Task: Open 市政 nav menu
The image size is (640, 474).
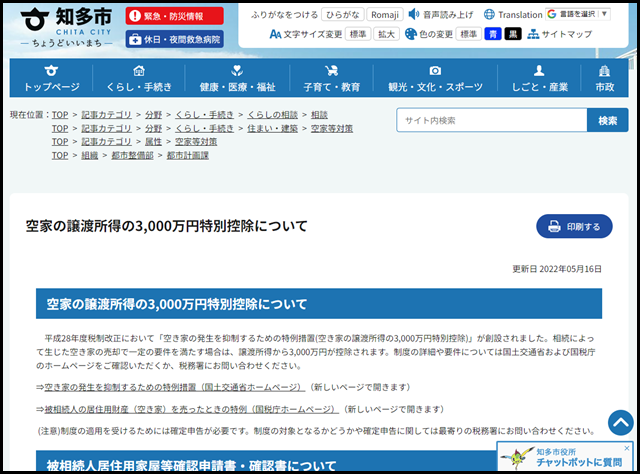Action: point(604,78)
